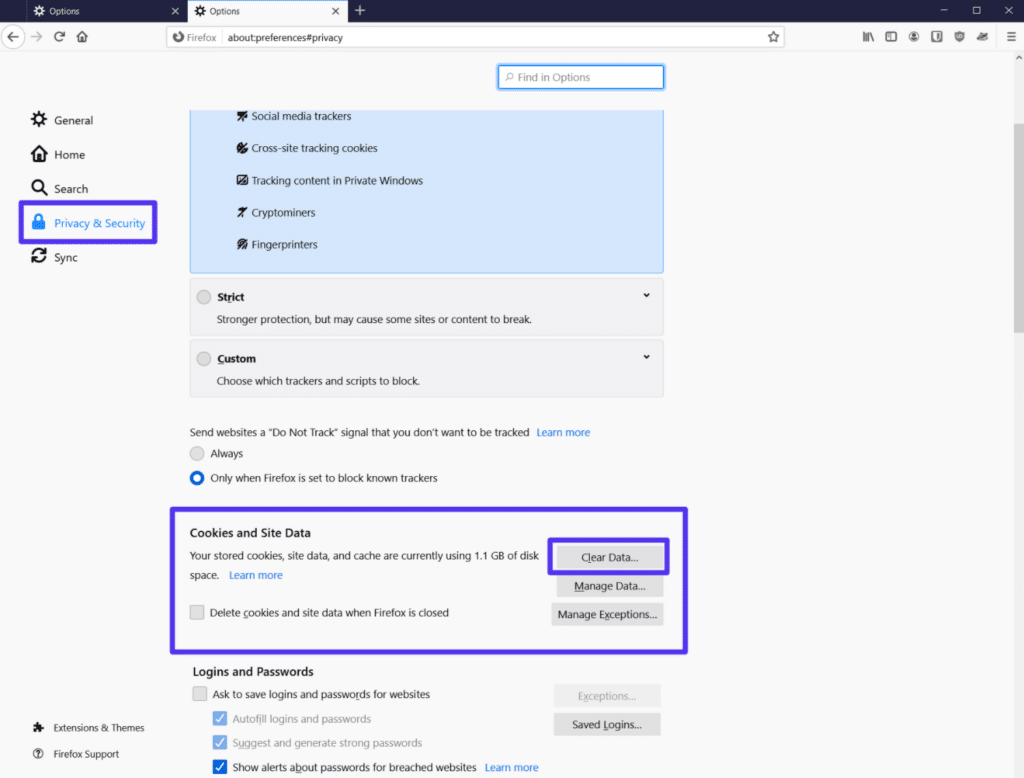Expand the Strict protection options

coord(646,295)
